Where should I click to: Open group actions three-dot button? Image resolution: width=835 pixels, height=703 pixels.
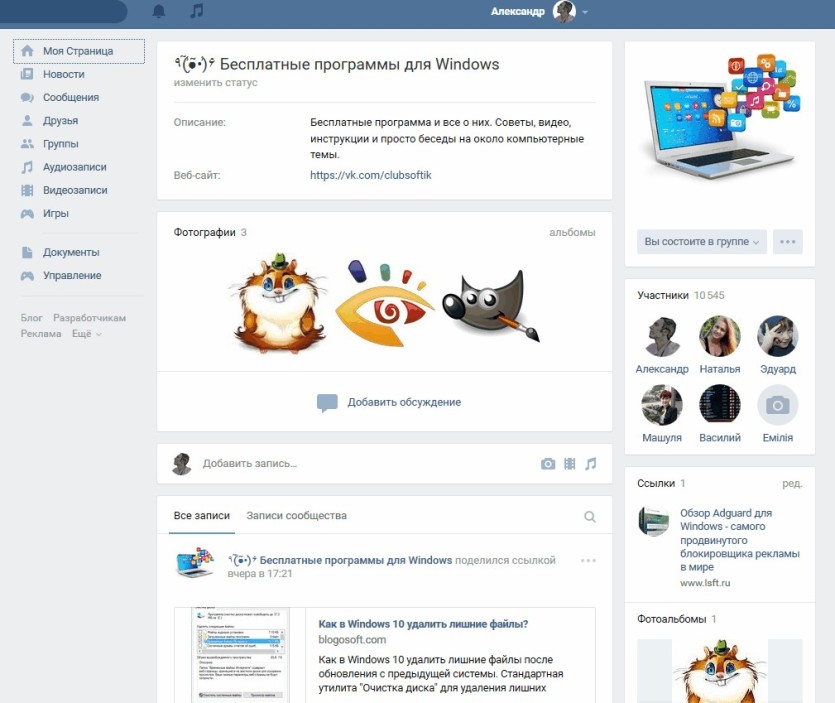click(788, 242)
